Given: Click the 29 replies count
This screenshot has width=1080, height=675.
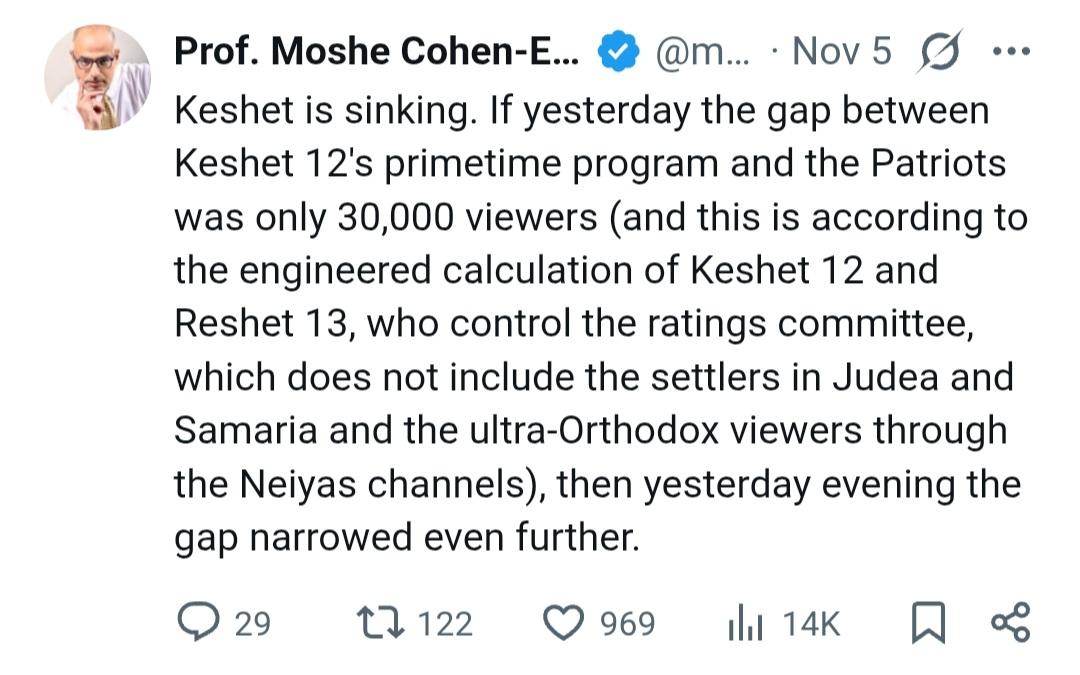Looking at the screenshot, I should (252, 624).
